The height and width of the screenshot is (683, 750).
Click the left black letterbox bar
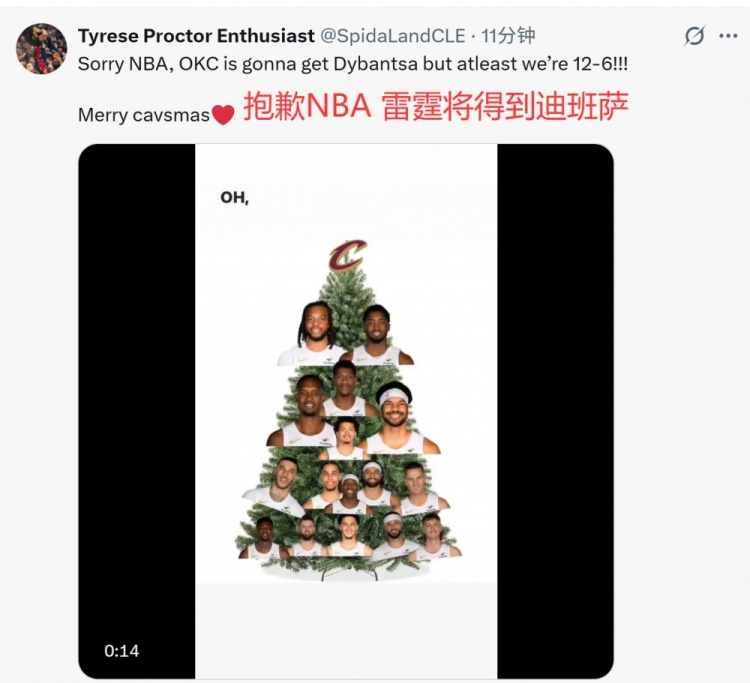(x=137, y=411)
